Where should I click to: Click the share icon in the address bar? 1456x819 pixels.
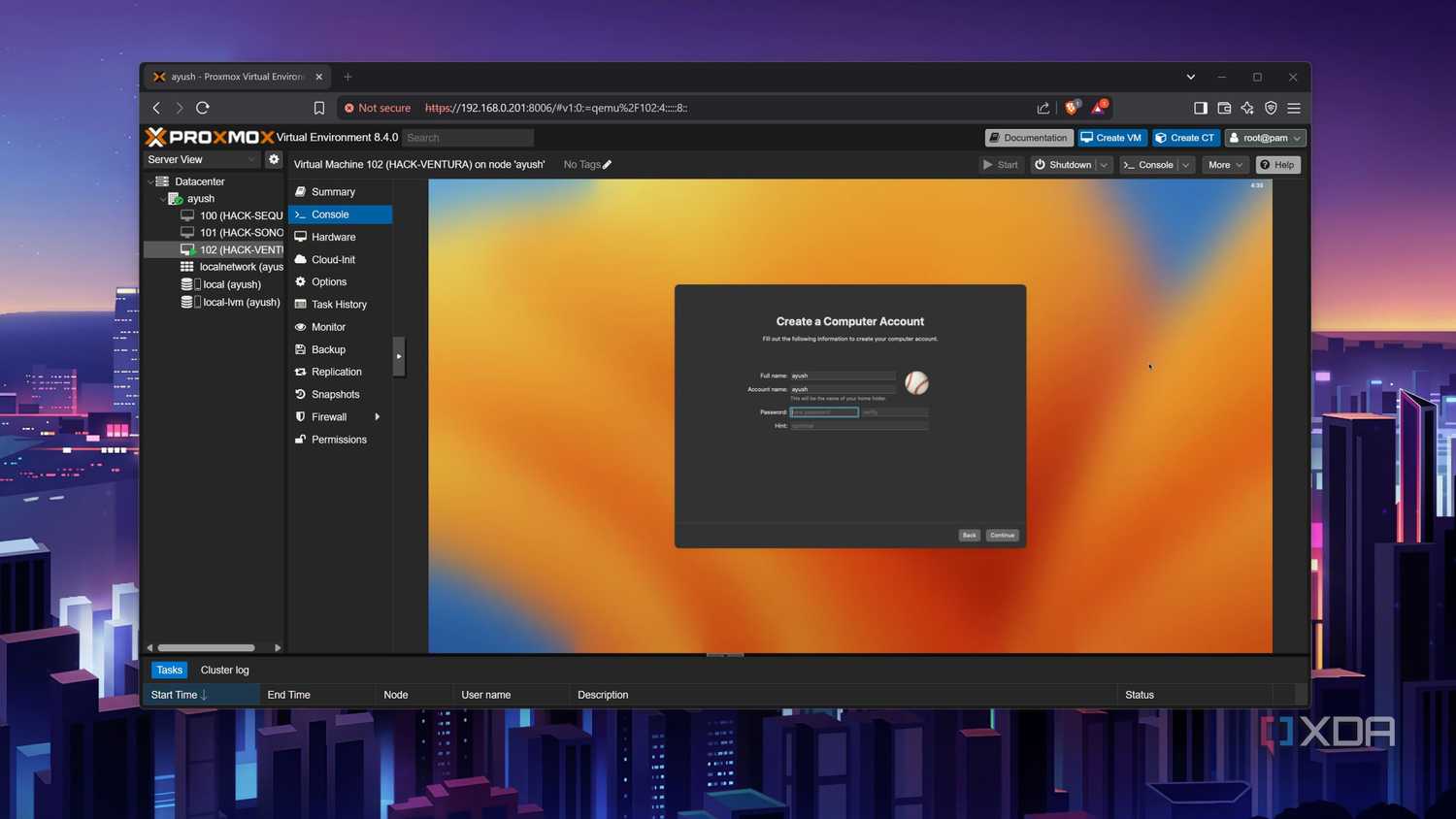point(1042,108)
